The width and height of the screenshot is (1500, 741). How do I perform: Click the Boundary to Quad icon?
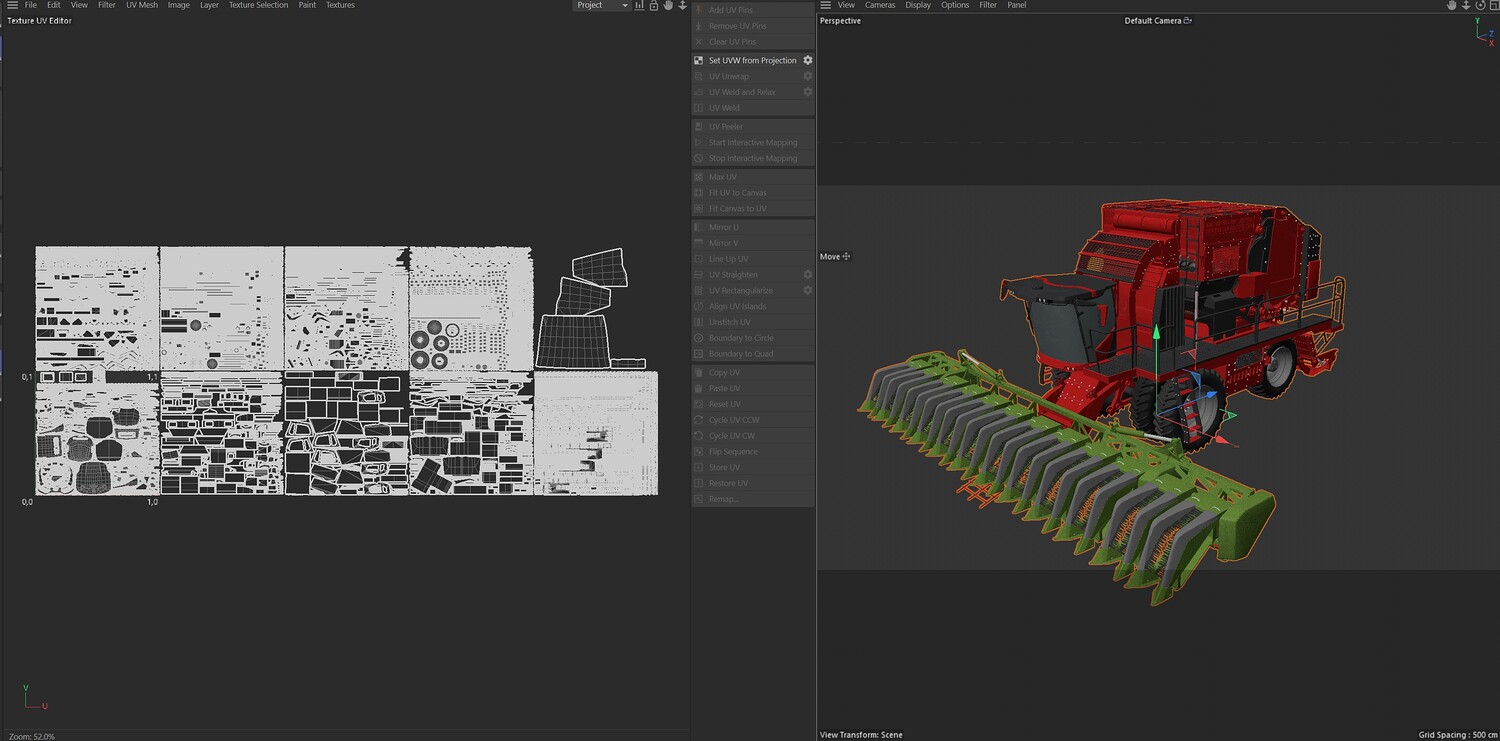[x=699, y=354]
